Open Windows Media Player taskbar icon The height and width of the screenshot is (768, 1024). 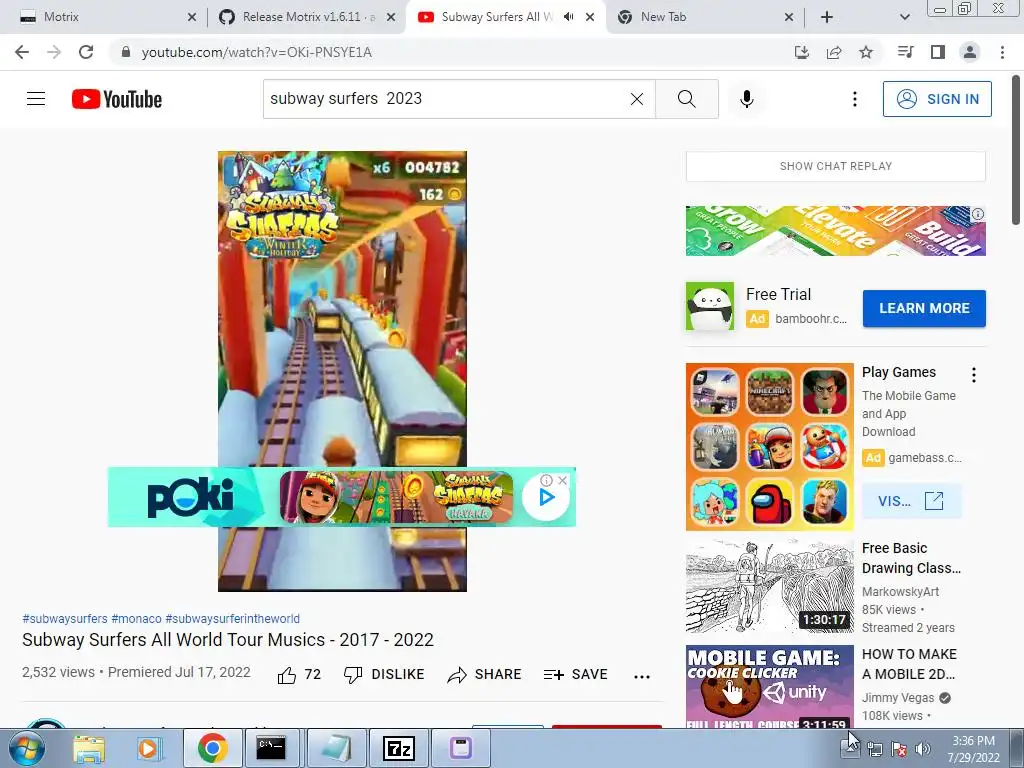[148, 748]
